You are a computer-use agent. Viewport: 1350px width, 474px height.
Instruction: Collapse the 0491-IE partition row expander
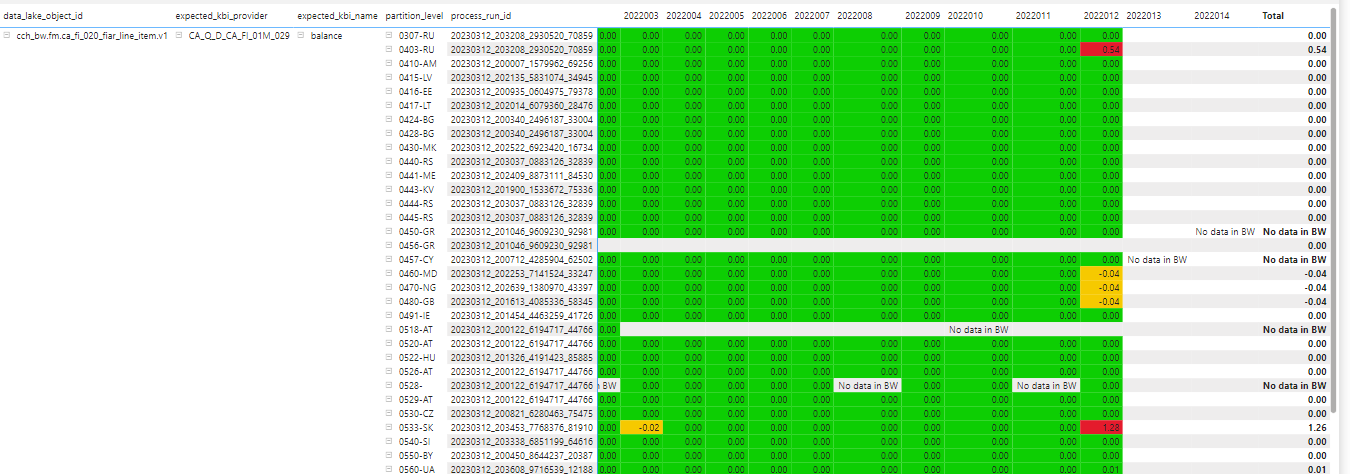390,315
